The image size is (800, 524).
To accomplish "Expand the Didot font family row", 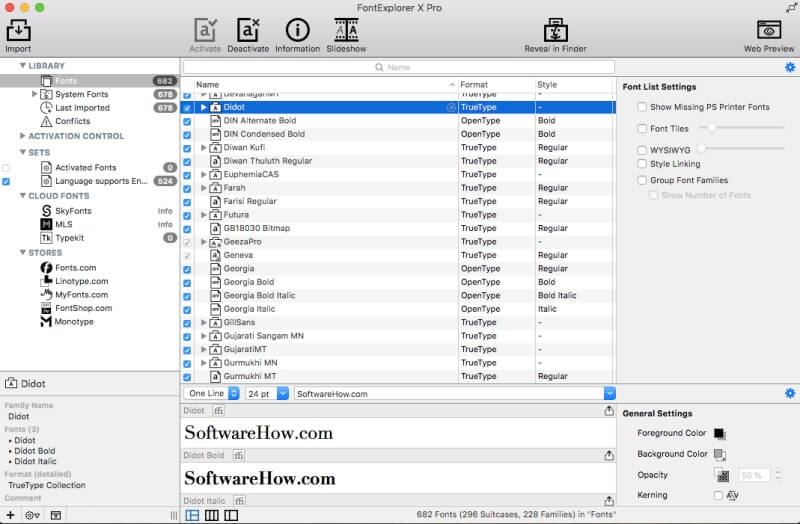I will [204, 107].
